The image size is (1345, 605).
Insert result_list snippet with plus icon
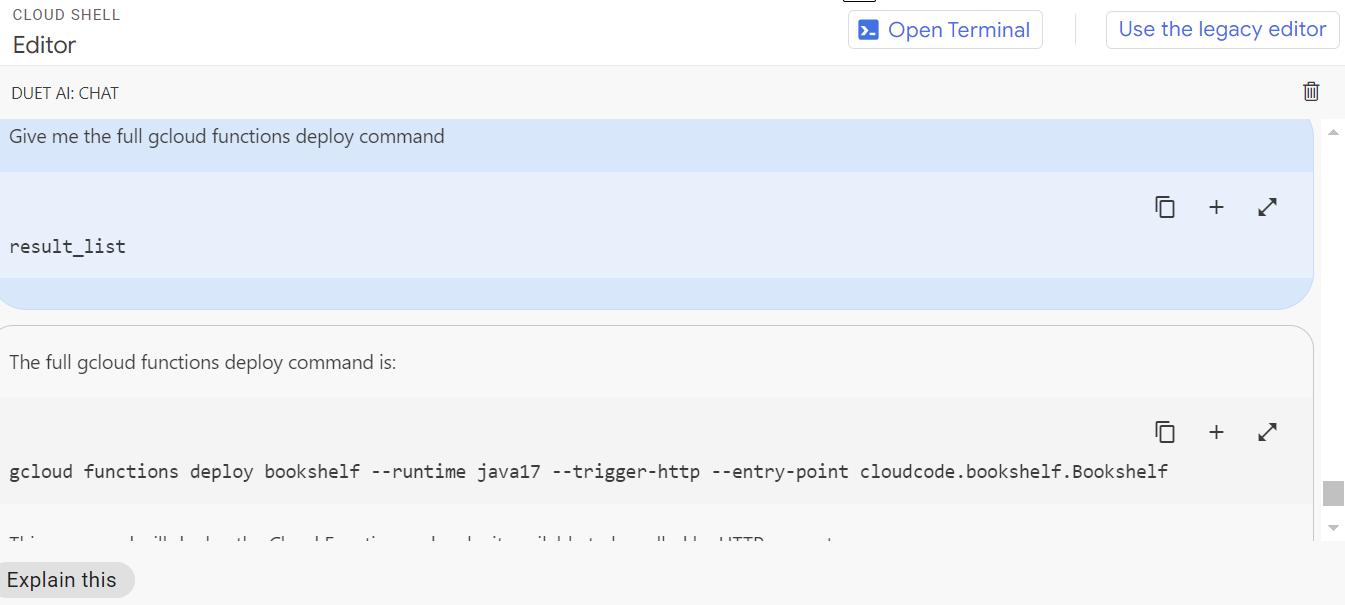click(1216, 207)
